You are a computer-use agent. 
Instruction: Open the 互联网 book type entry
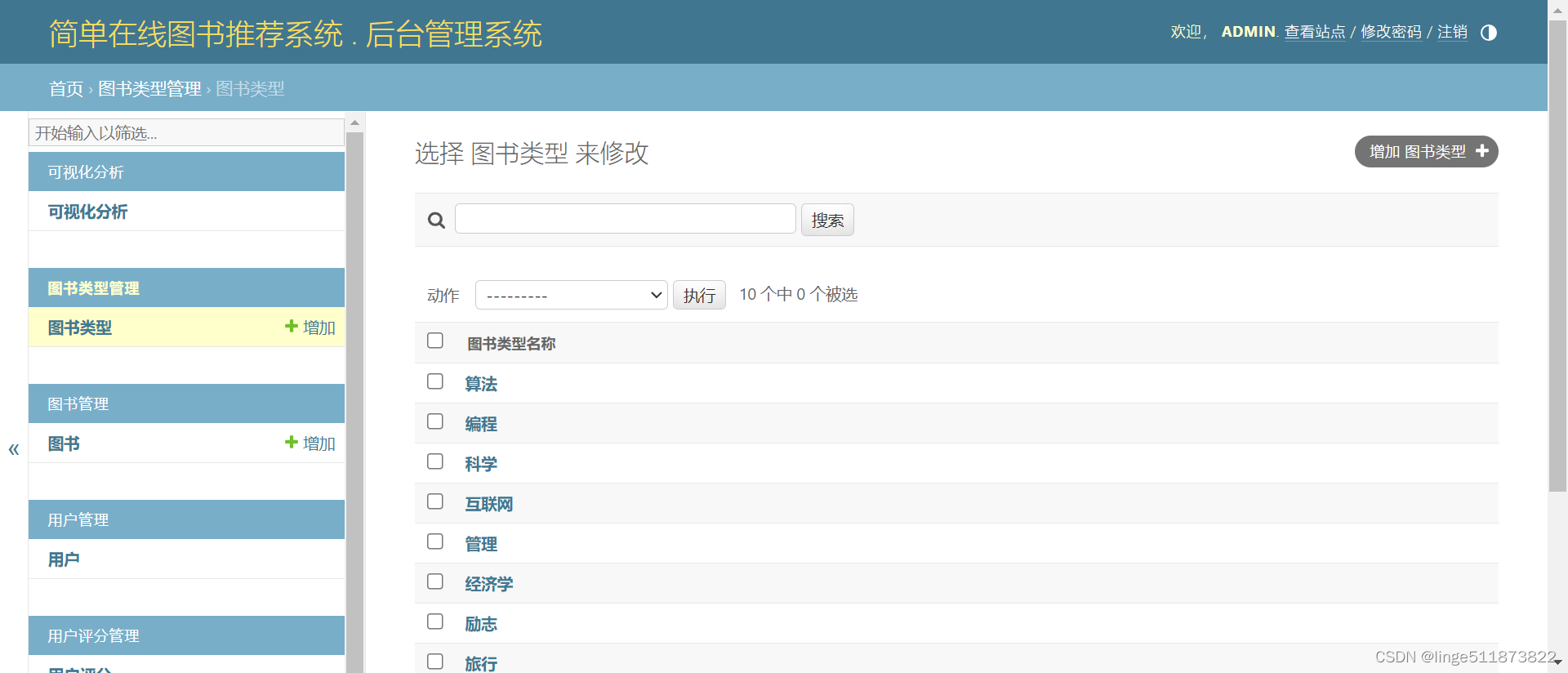coord(489,504)
